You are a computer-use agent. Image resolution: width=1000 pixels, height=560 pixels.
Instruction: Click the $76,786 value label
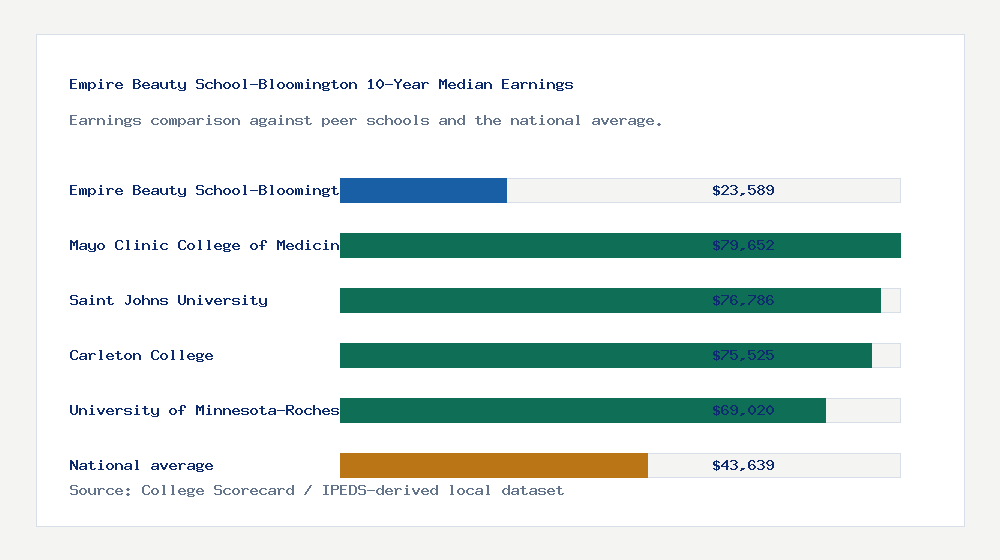(x=743, y=300)
